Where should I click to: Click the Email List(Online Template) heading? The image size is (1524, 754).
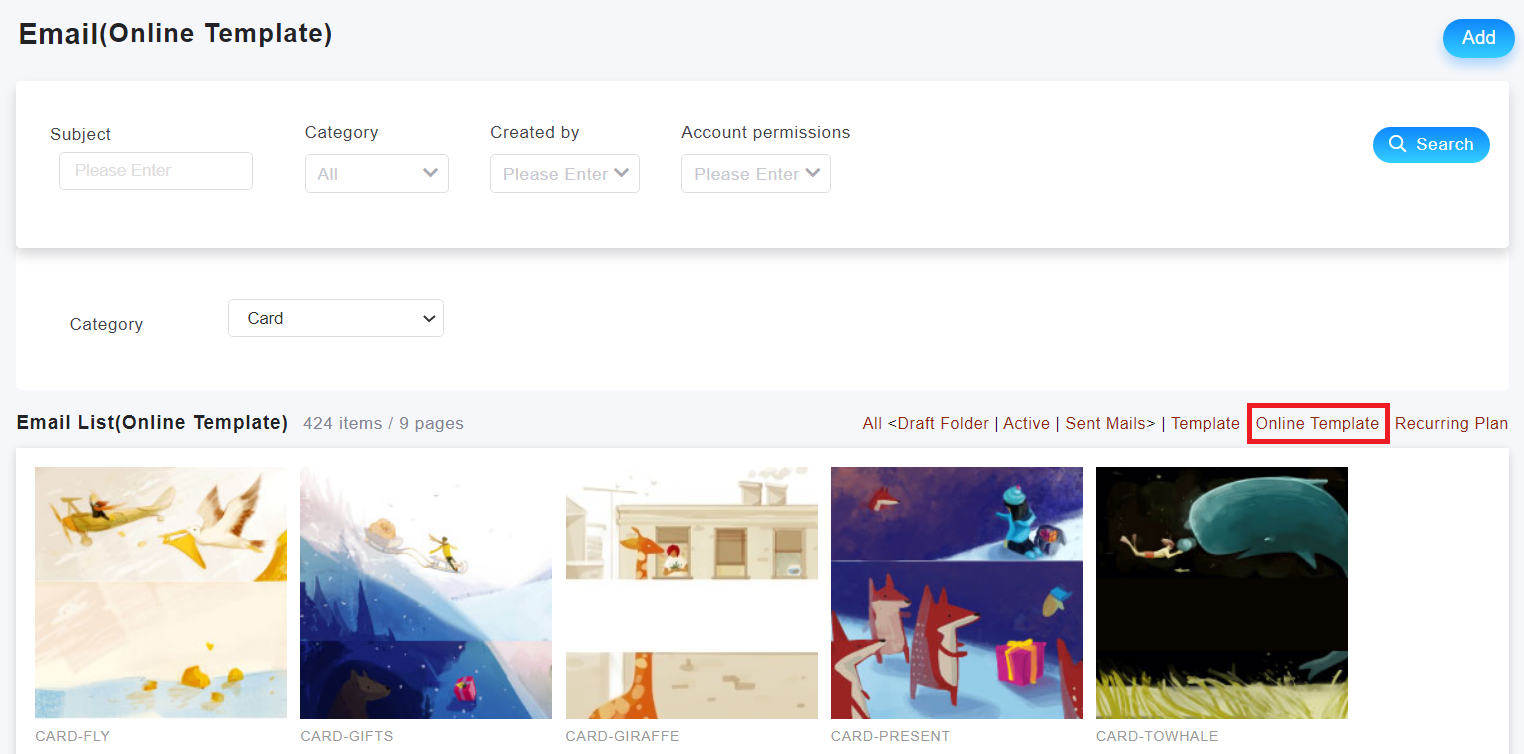(152, 423)
